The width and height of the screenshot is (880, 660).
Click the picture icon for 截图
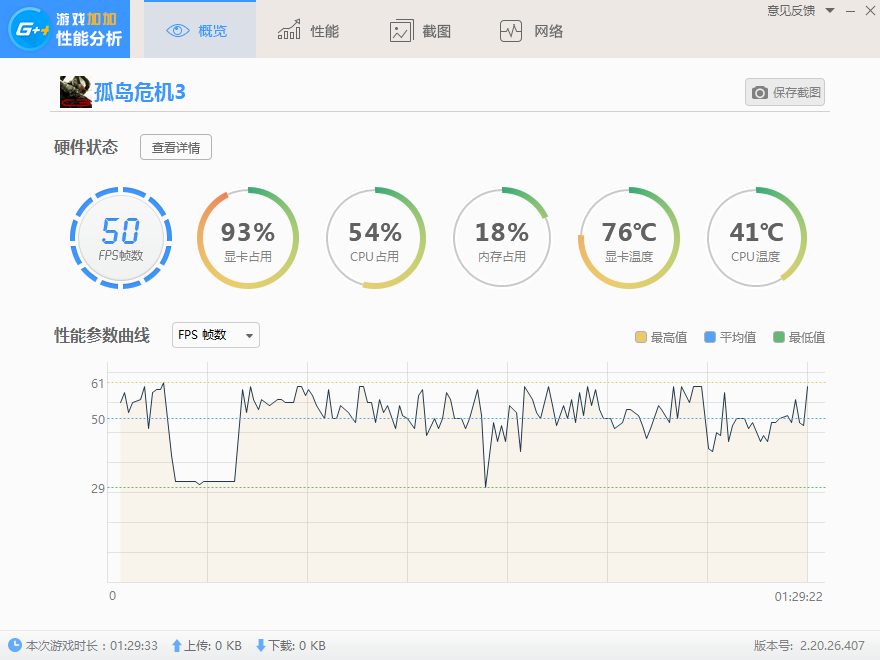pyautogui.click(x=401, y=31)
